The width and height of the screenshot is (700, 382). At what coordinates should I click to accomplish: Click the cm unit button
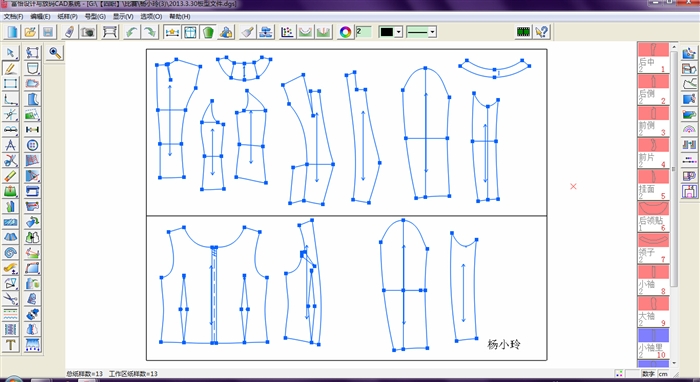[663, 374]
